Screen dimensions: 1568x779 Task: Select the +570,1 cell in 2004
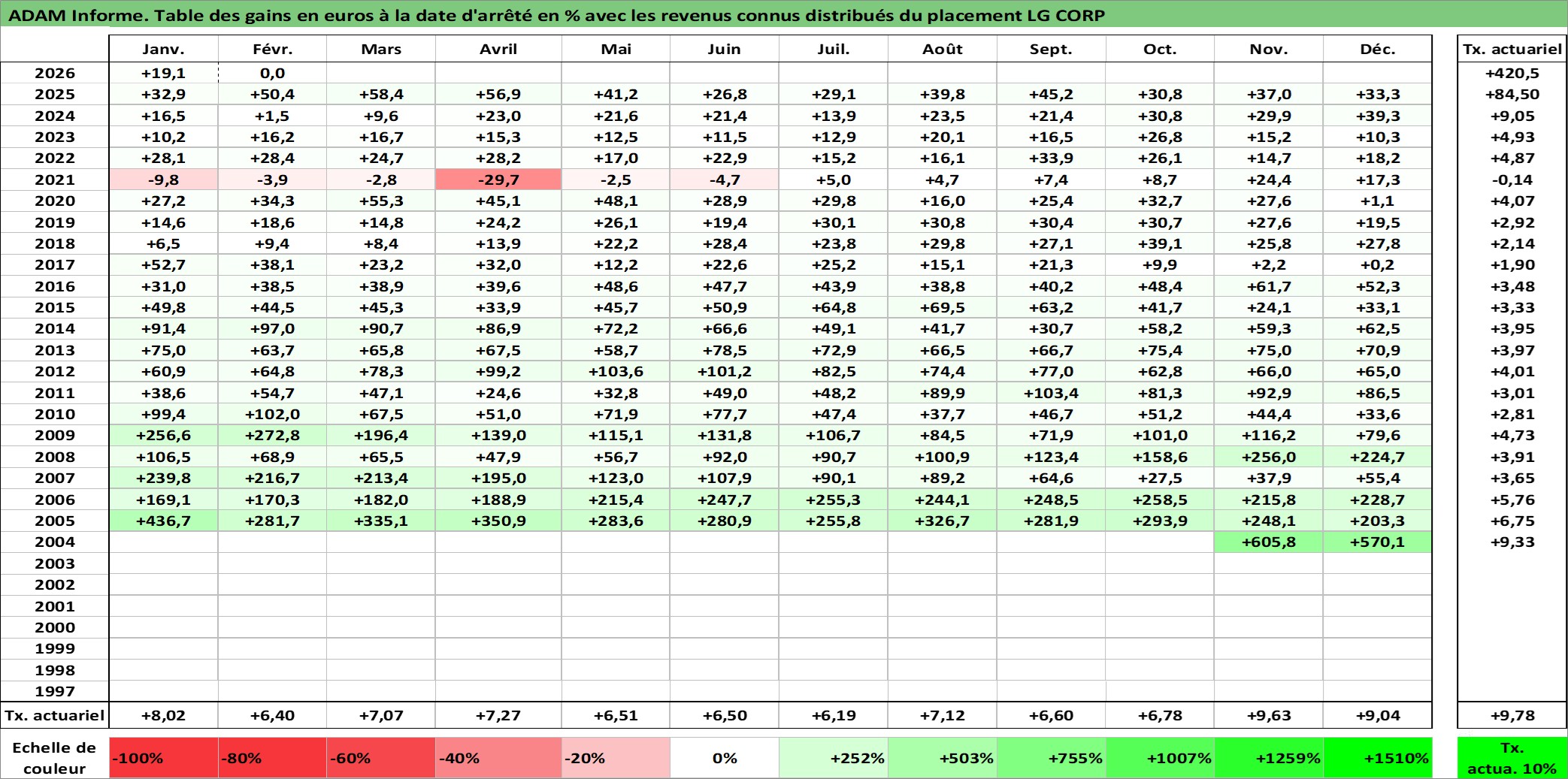tap(1377, 542)
